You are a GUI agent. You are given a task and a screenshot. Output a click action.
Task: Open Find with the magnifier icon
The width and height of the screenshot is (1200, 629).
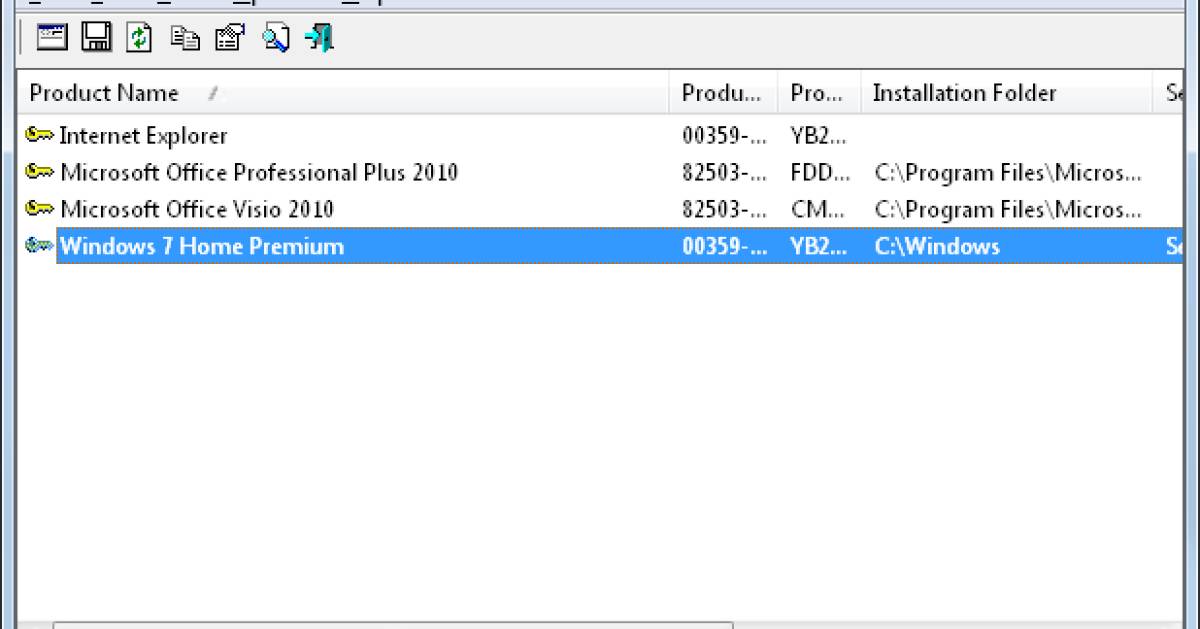click(x=275, y=38)
